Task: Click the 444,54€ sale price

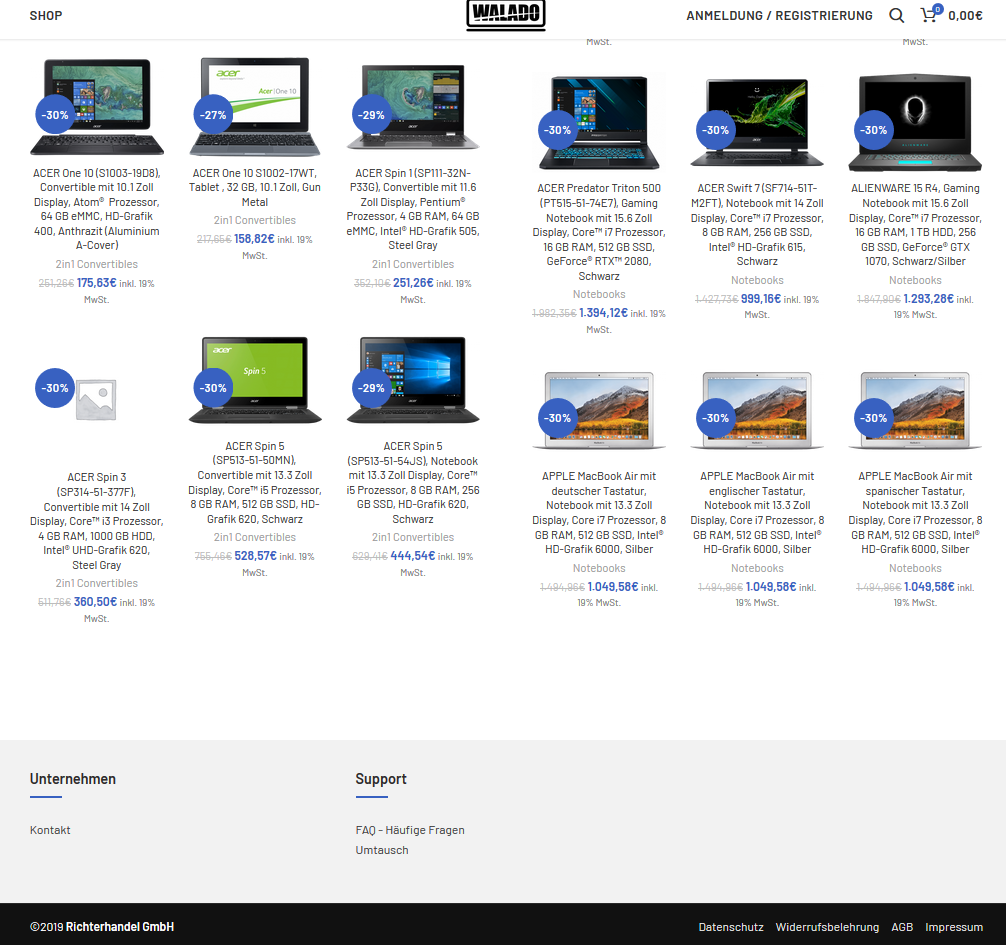Action: [413, 556]
